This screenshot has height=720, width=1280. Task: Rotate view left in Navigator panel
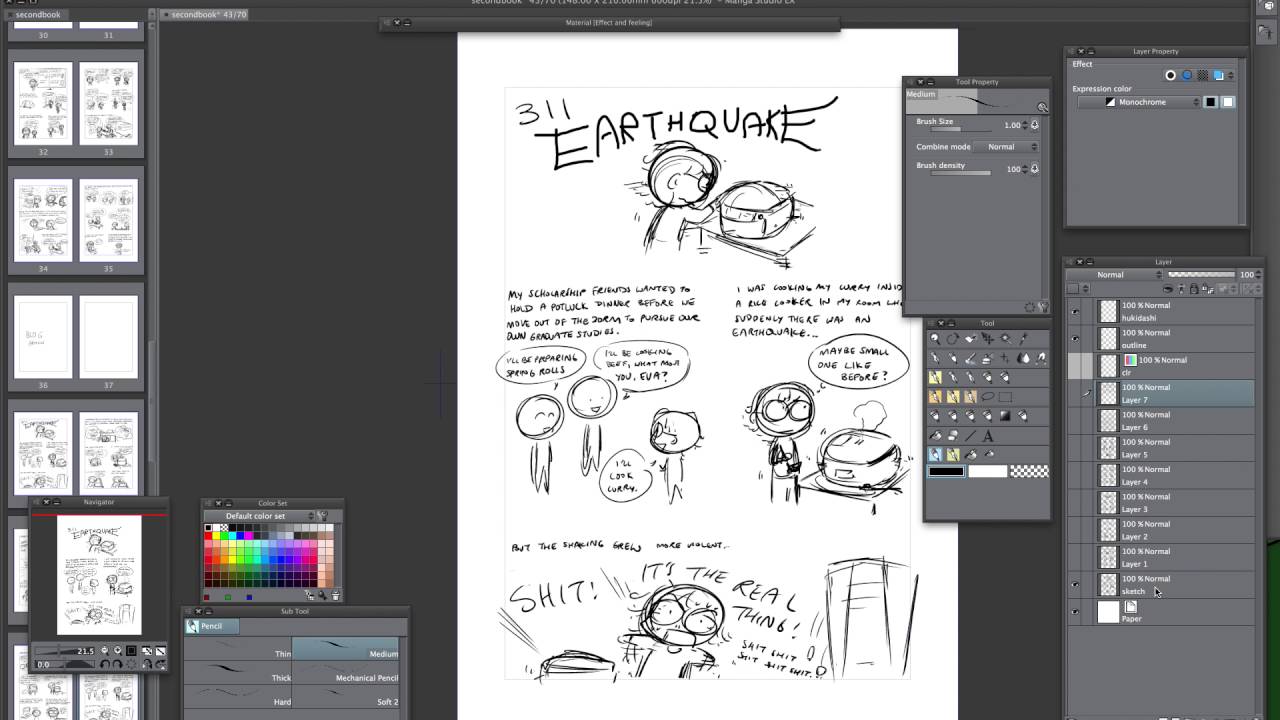click(x=105, y=664)
